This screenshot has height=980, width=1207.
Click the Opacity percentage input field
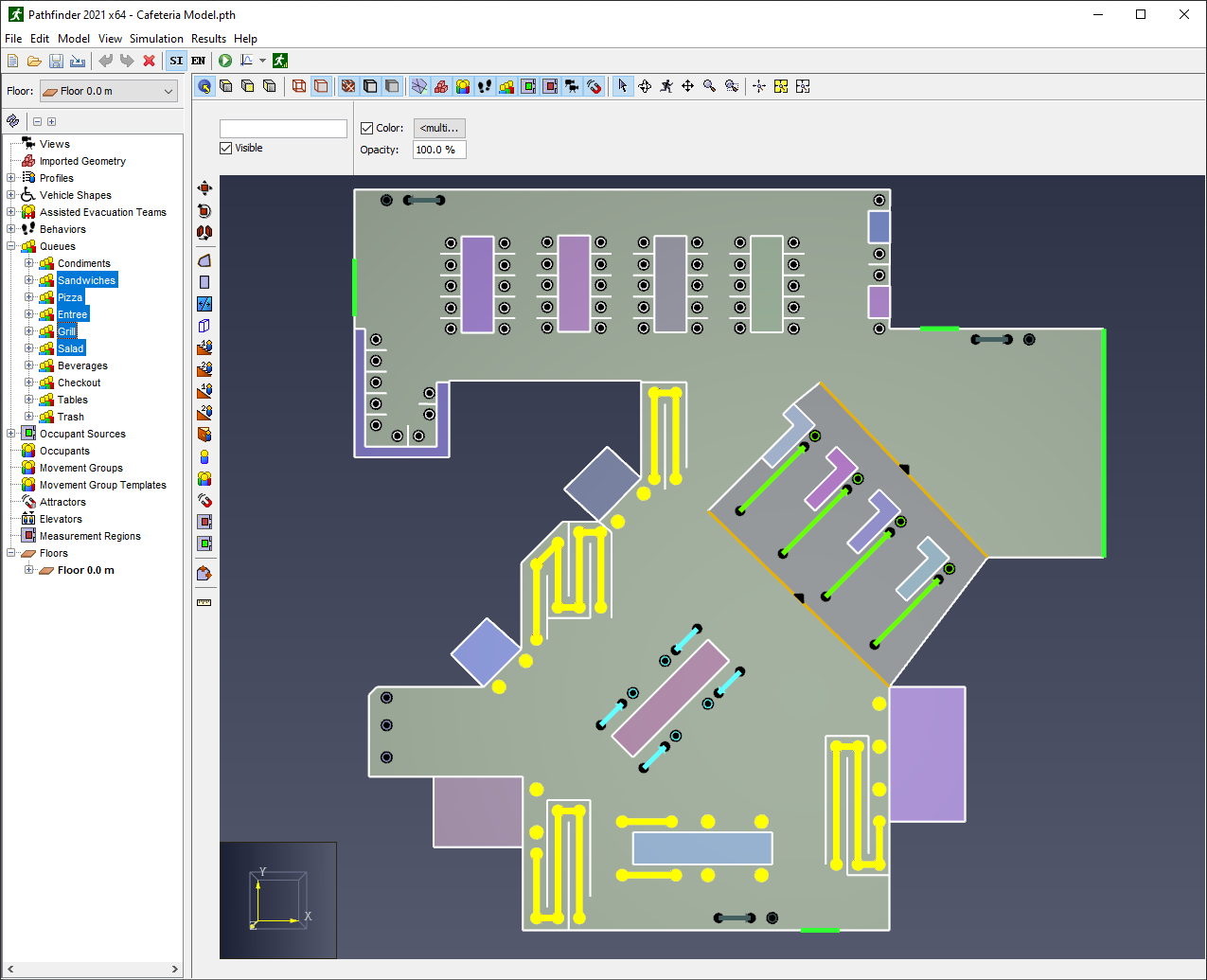[439, 150]
